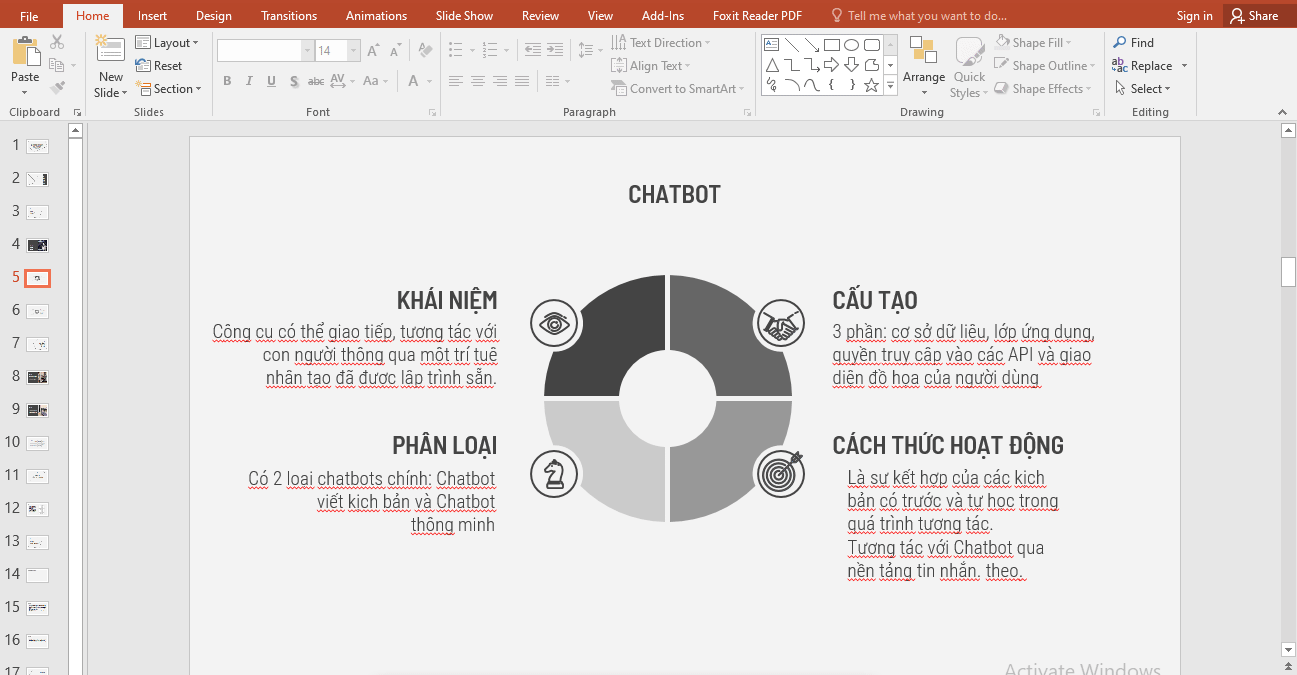Click the Replace button in Editing group
Viewport: 1297px width, 675px height.
(1149, 65)
